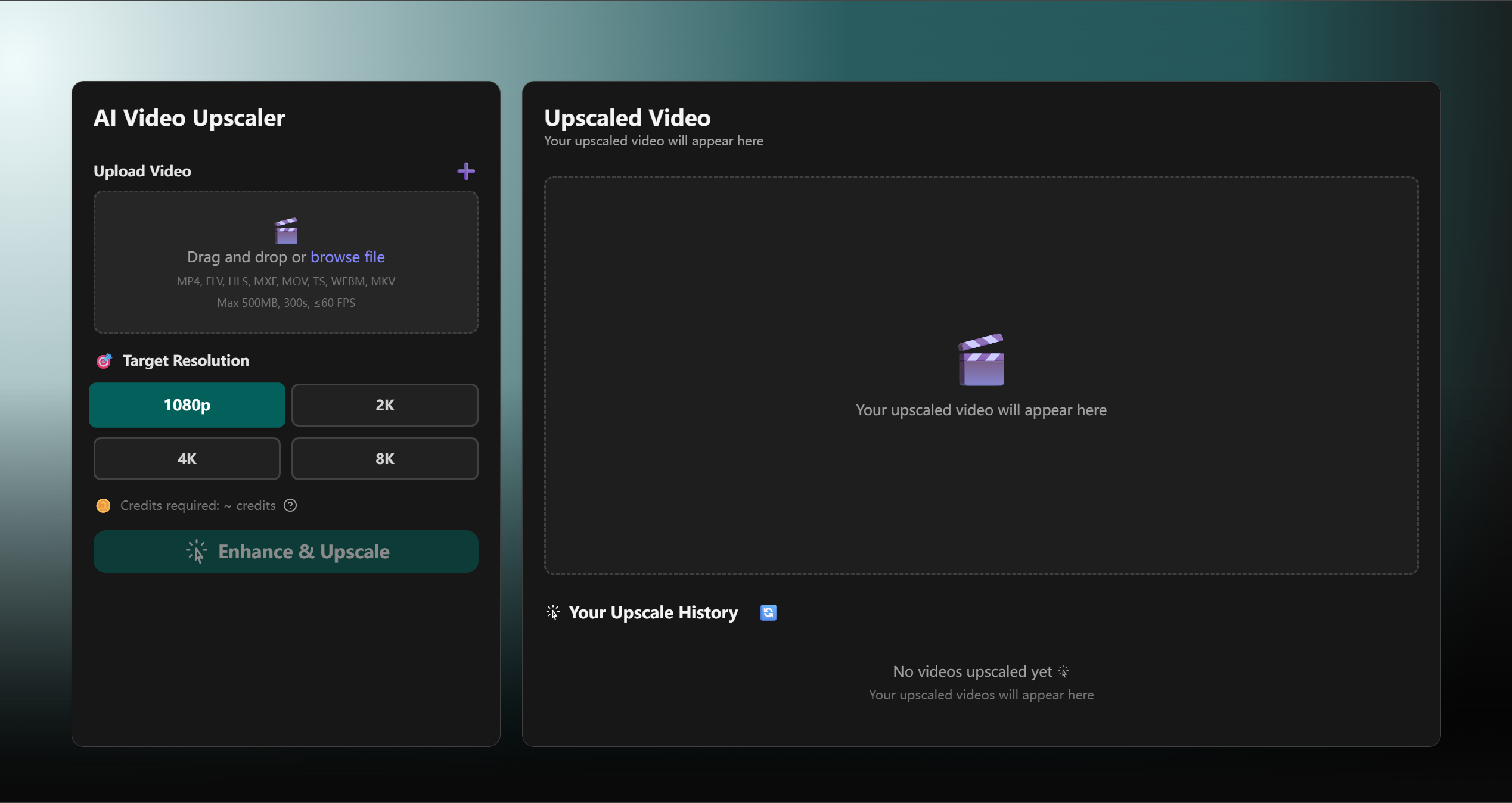1512x803 pixels.
Task: Open the credits help question mark icon
Action: tap(290, 505)
